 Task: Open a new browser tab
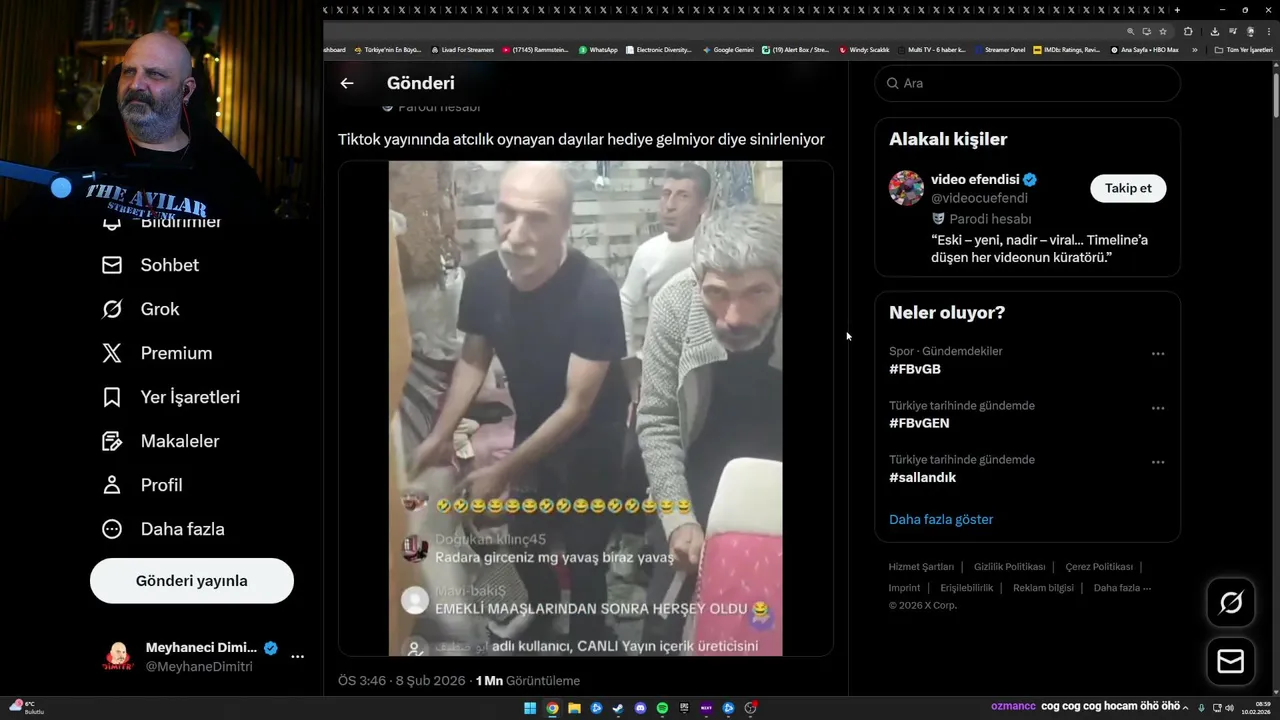[1177, 9]
